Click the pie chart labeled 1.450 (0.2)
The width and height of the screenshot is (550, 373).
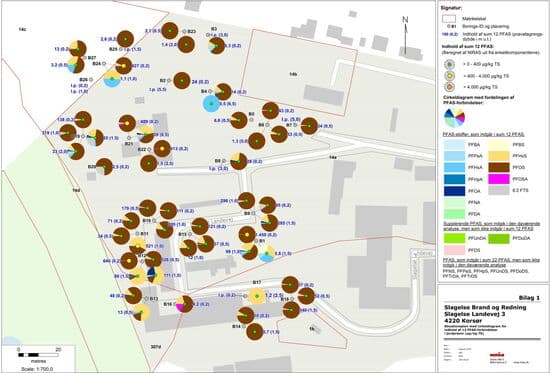coord(247,235)
